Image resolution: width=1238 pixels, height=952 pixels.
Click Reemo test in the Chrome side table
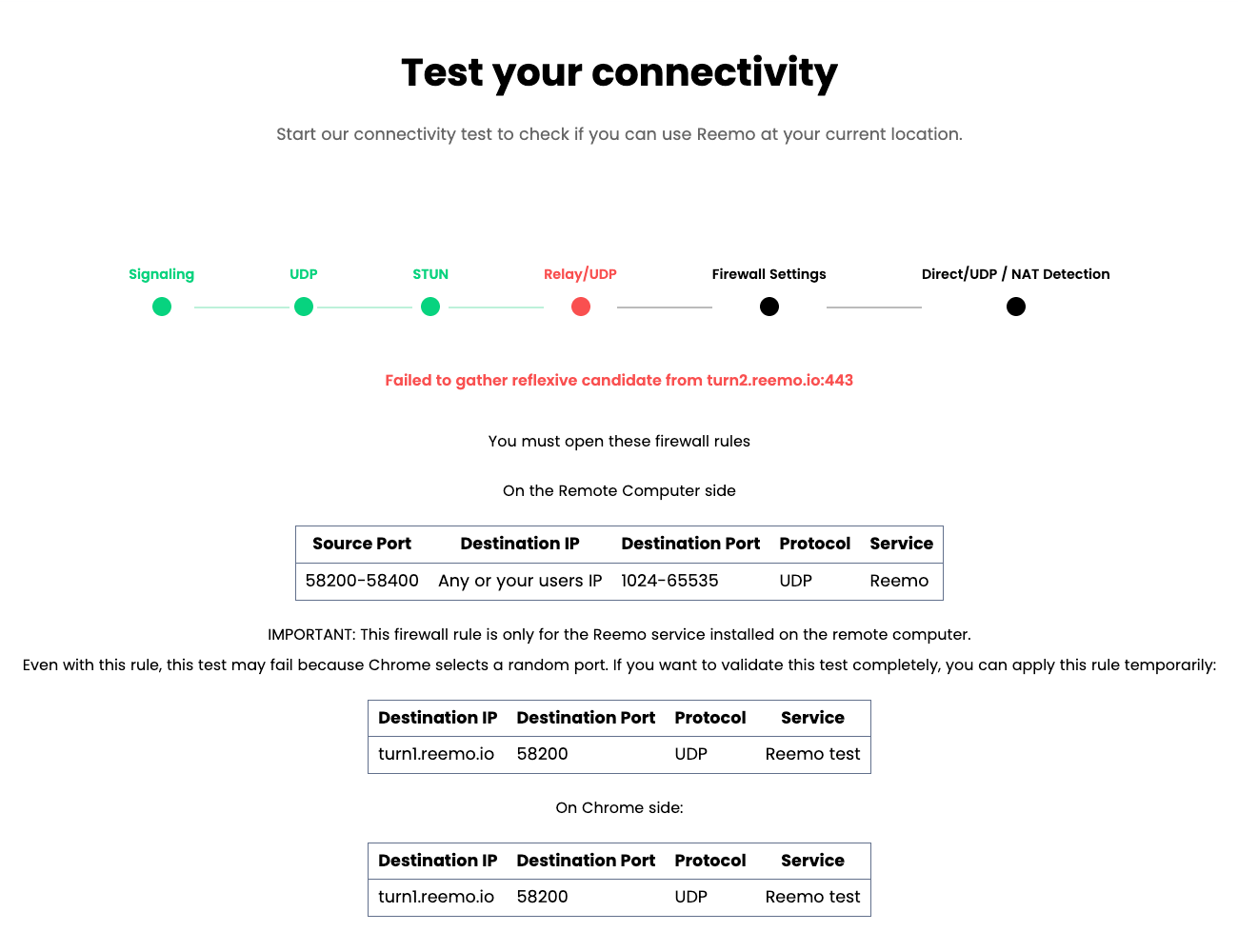coord(812,897)
